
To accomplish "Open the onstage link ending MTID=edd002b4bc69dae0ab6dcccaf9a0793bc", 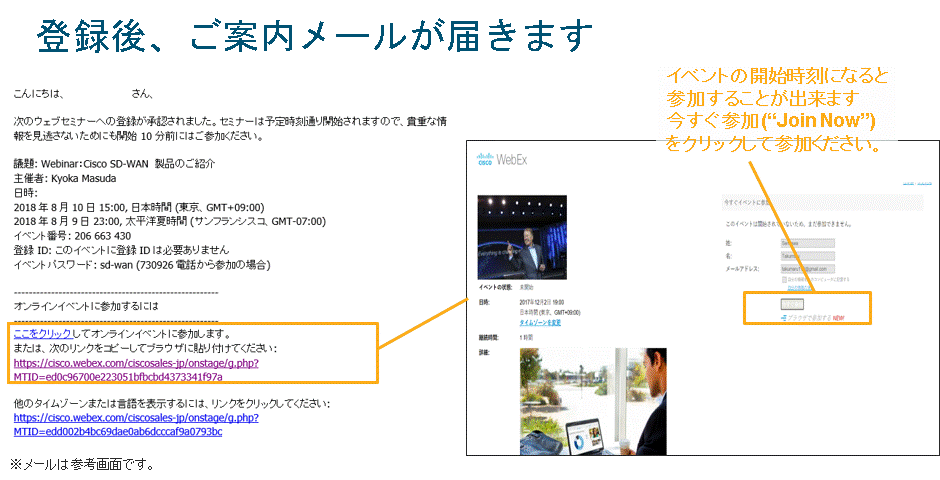I will 136,424.
